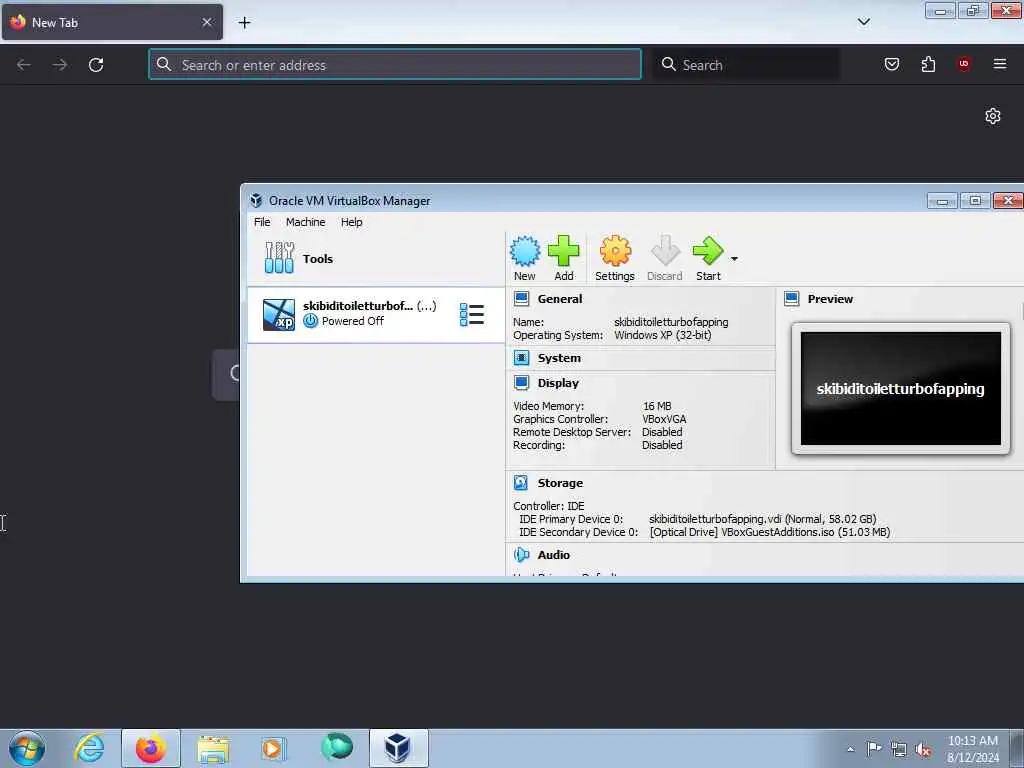Viewport: 1024px width, 768px height.
Task: Click the Firefox taskbar button
Action: point(151,748)
